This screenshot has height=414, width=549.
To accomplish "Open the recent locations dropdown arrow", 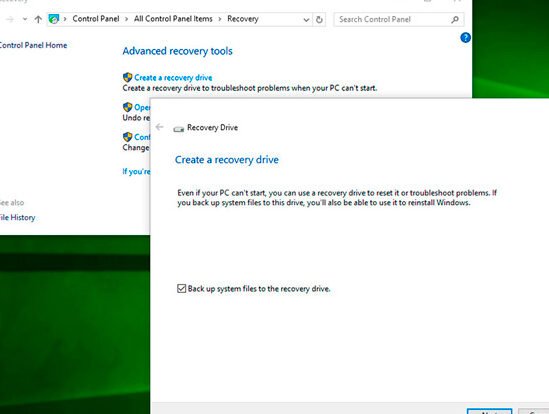I will (25, 19).
